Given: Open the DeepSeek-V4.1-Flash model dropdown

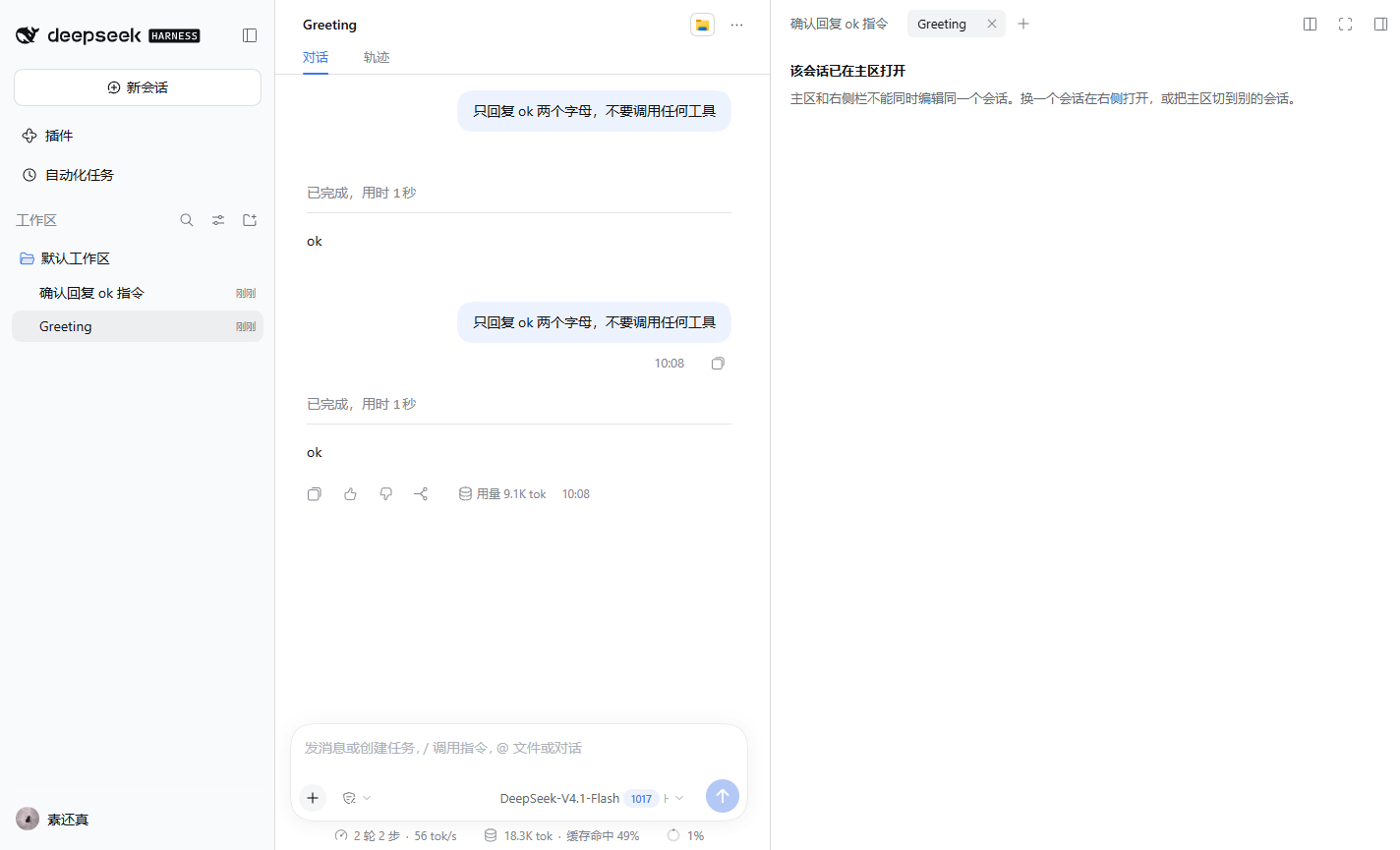Looking at the screenshot, I should point(591,798).
